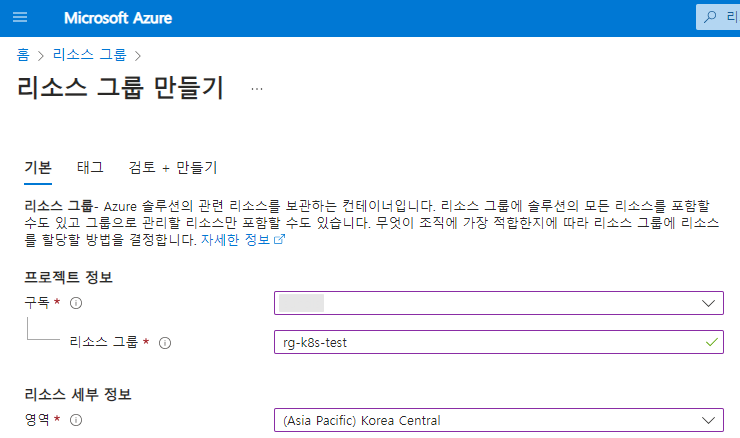Image resolution: width=740 pixels, height=438 pixels.
Task: Go to Microsoft Azure home logo
Action: [x=118, y=18]
